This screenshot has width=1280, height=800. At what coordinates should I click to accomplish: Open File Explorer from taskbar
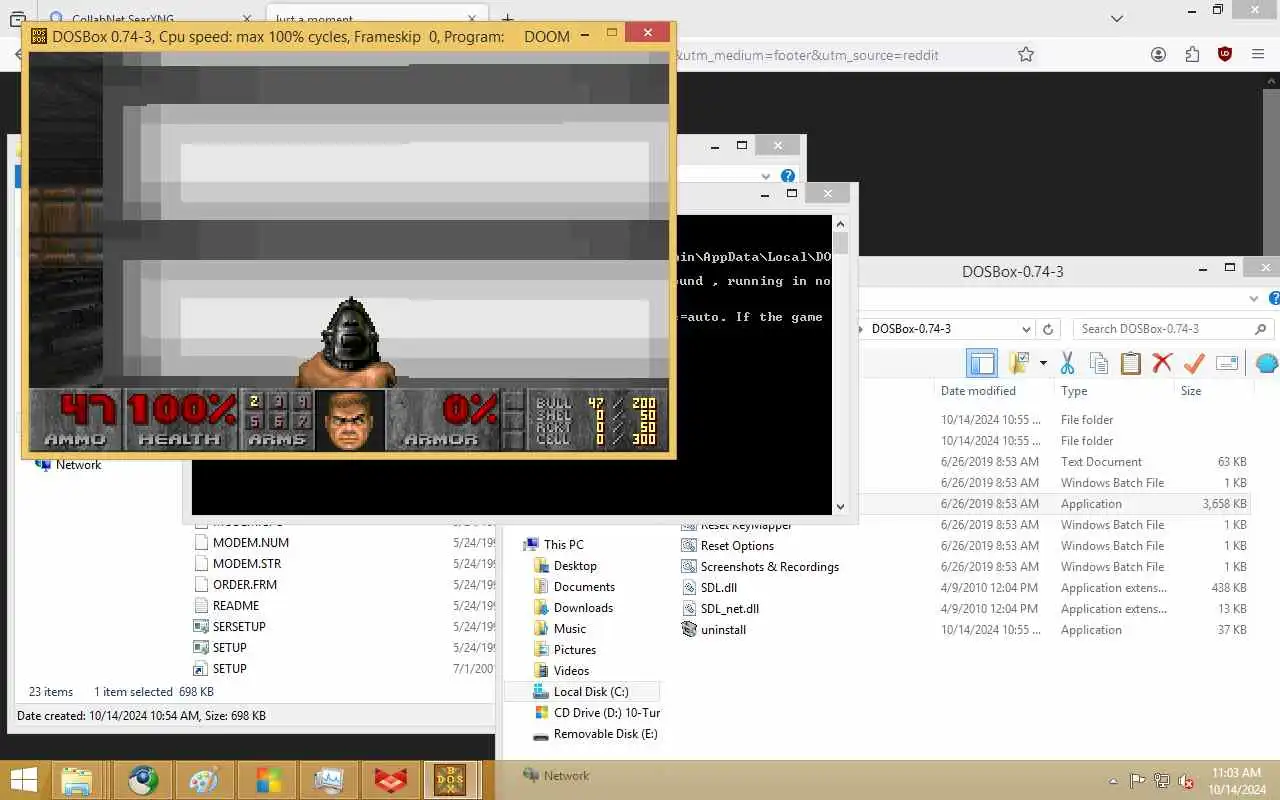click(77, 780)
